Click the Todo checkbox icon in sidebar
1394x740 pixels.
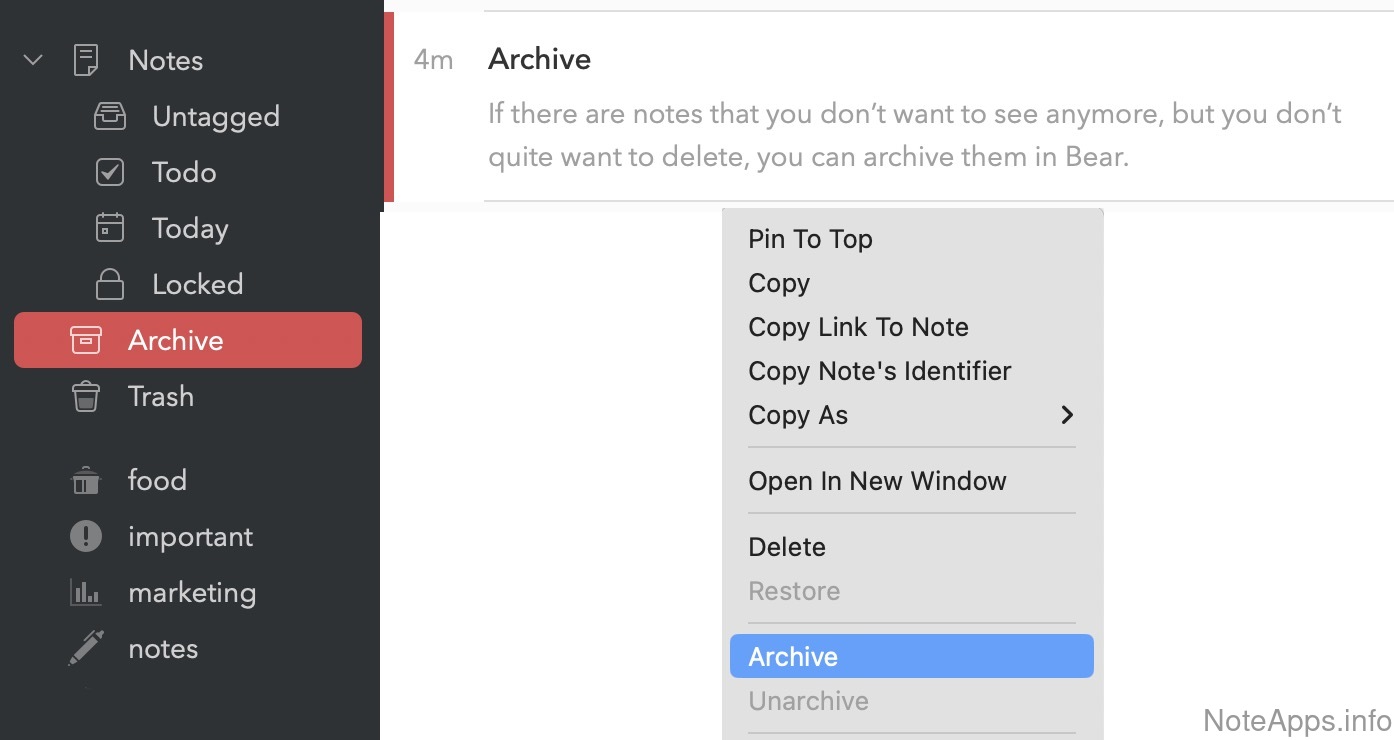pos(110,172)
